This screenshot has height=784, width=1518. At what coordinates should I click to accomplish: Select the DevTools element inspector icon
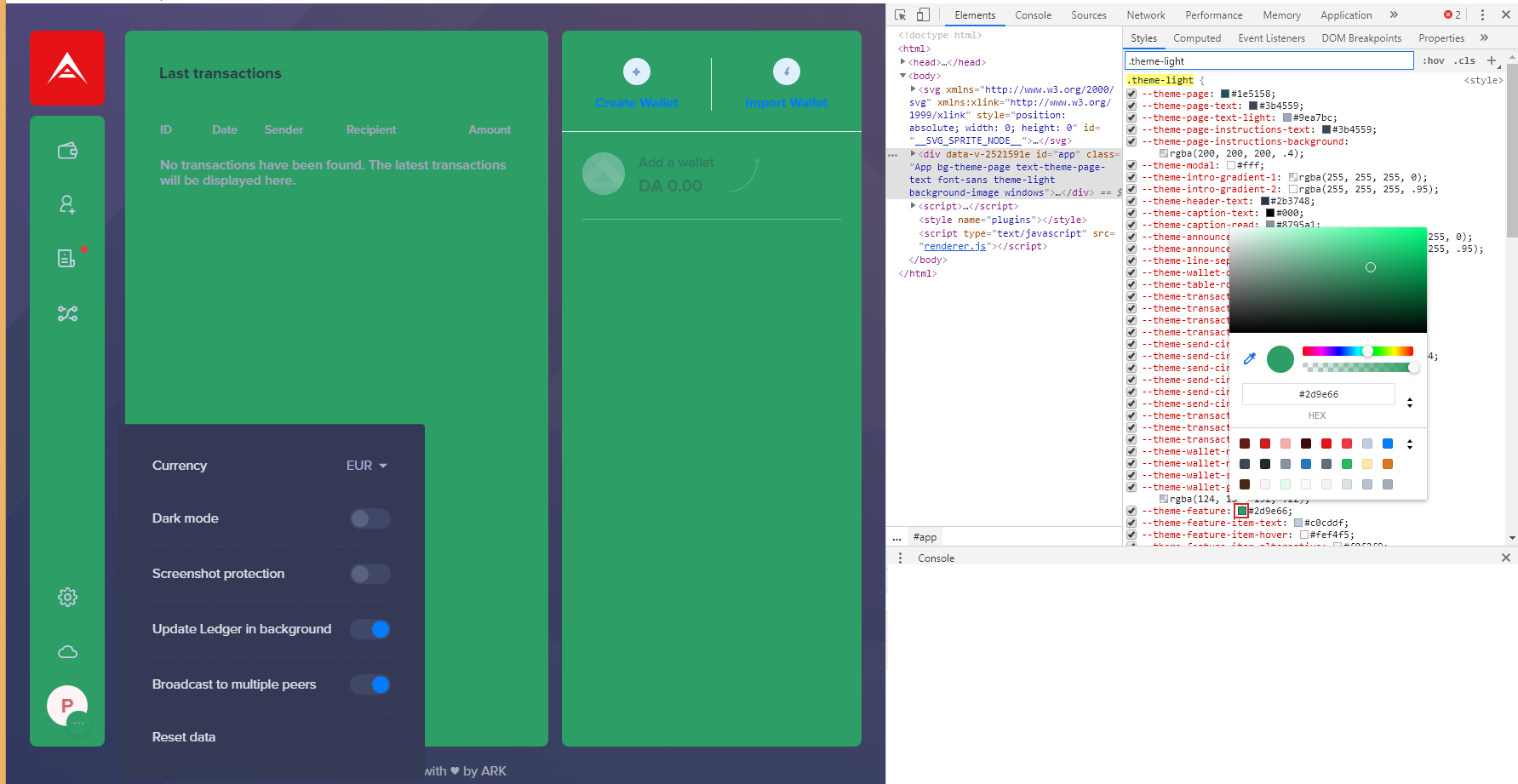tap(900, 14)
